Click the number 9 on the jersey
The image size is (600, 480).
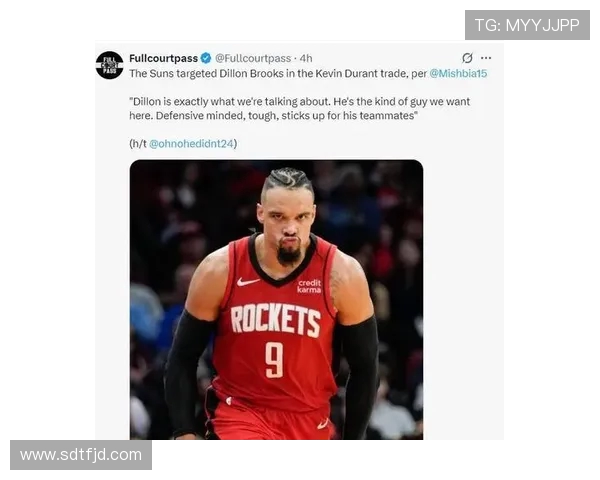click(x=274, y=359)
